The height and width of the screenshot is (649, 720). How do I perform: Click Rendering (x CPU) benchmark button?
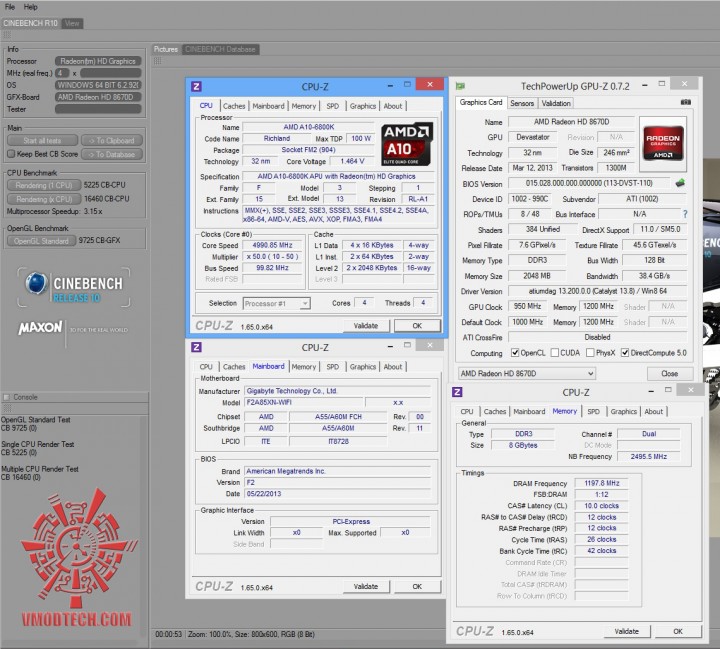(x=44, y=199)
